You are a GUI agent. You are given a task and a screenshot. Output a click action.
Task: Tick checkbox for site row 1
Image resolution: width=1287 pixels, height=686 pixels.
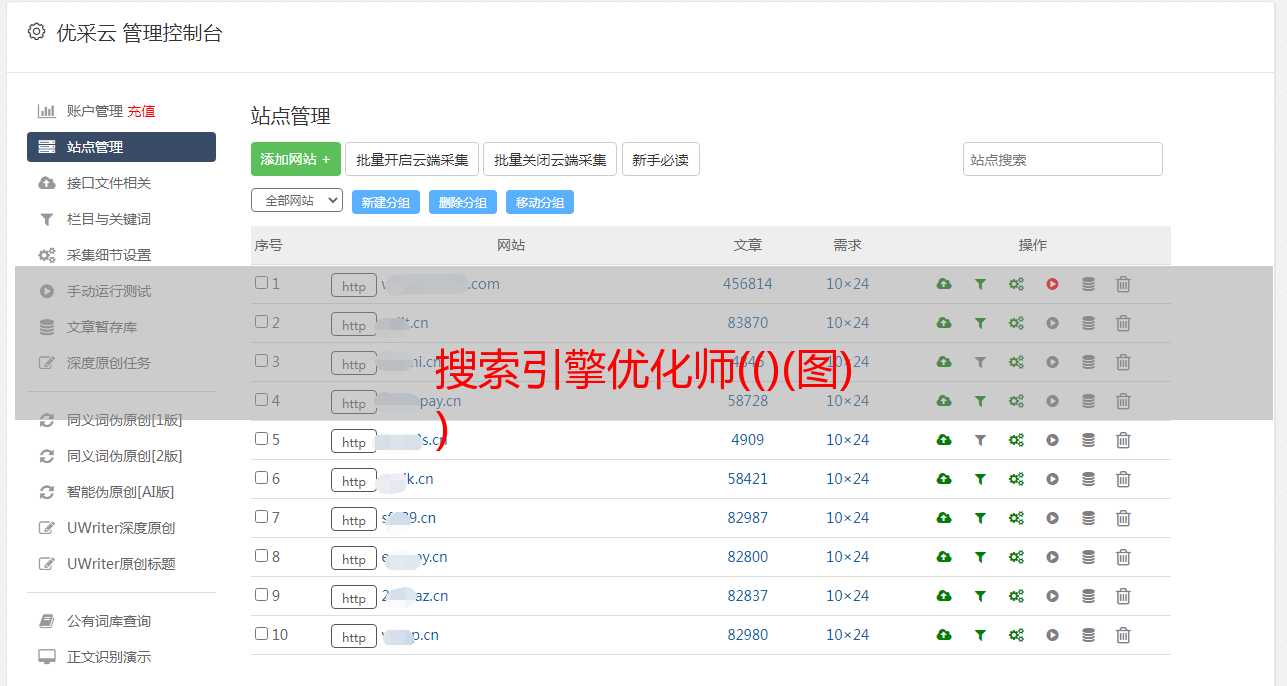(261, 283)
